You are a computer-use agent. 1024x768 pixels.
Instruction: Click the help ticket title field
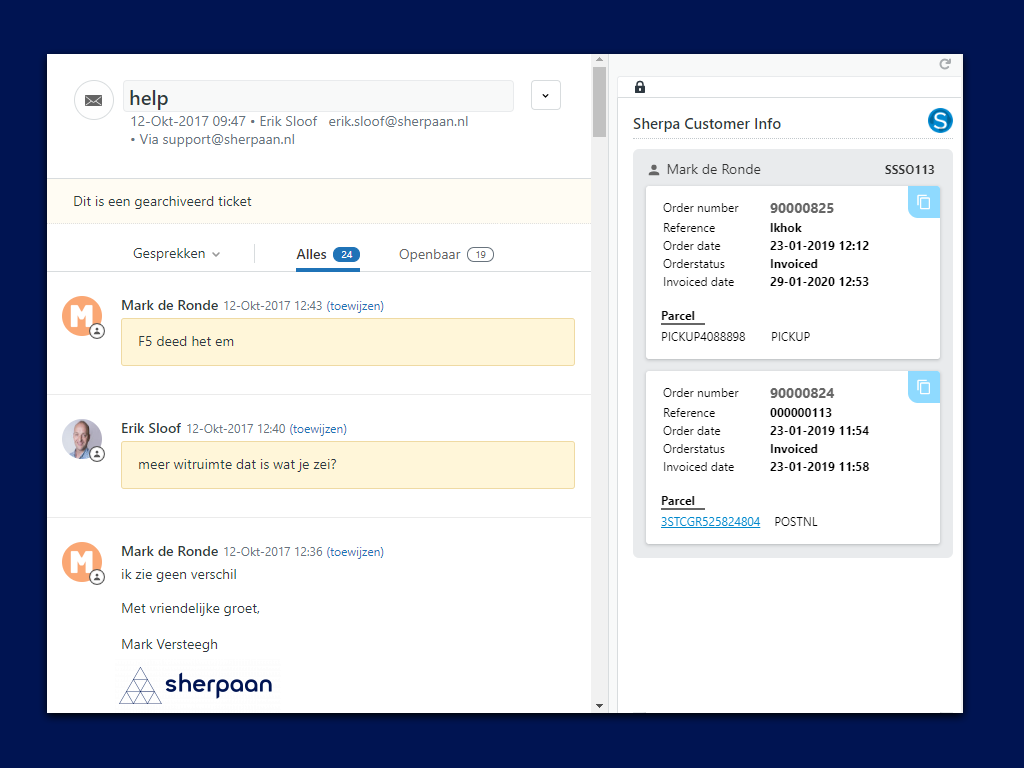tap(318, 97)
